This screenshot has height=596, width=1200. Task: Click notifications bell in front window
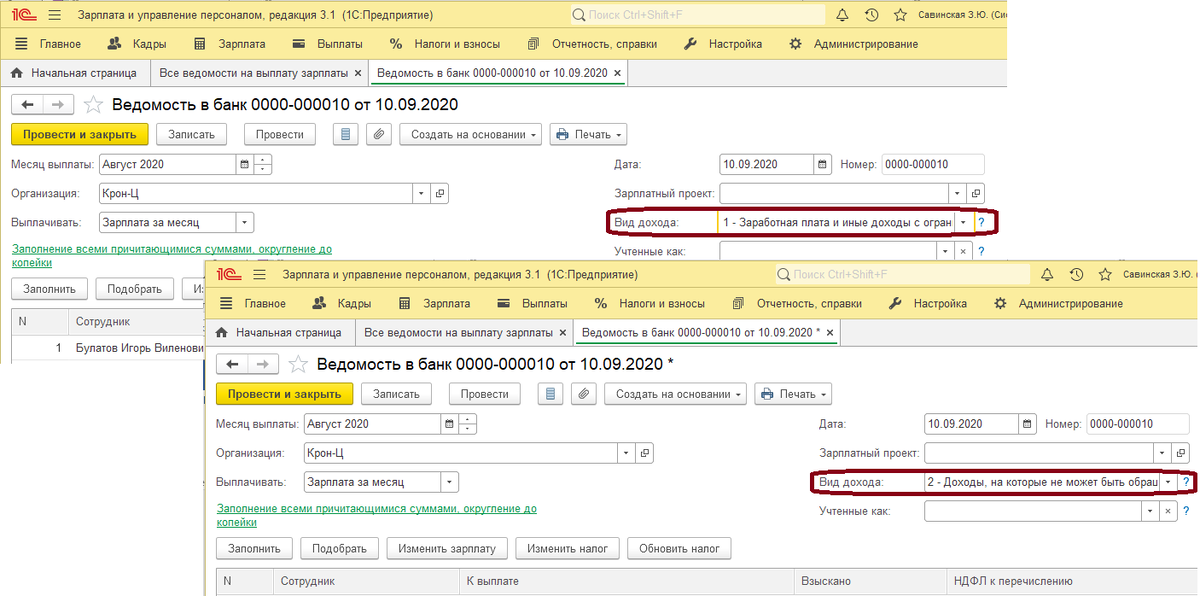[1047, 274]
